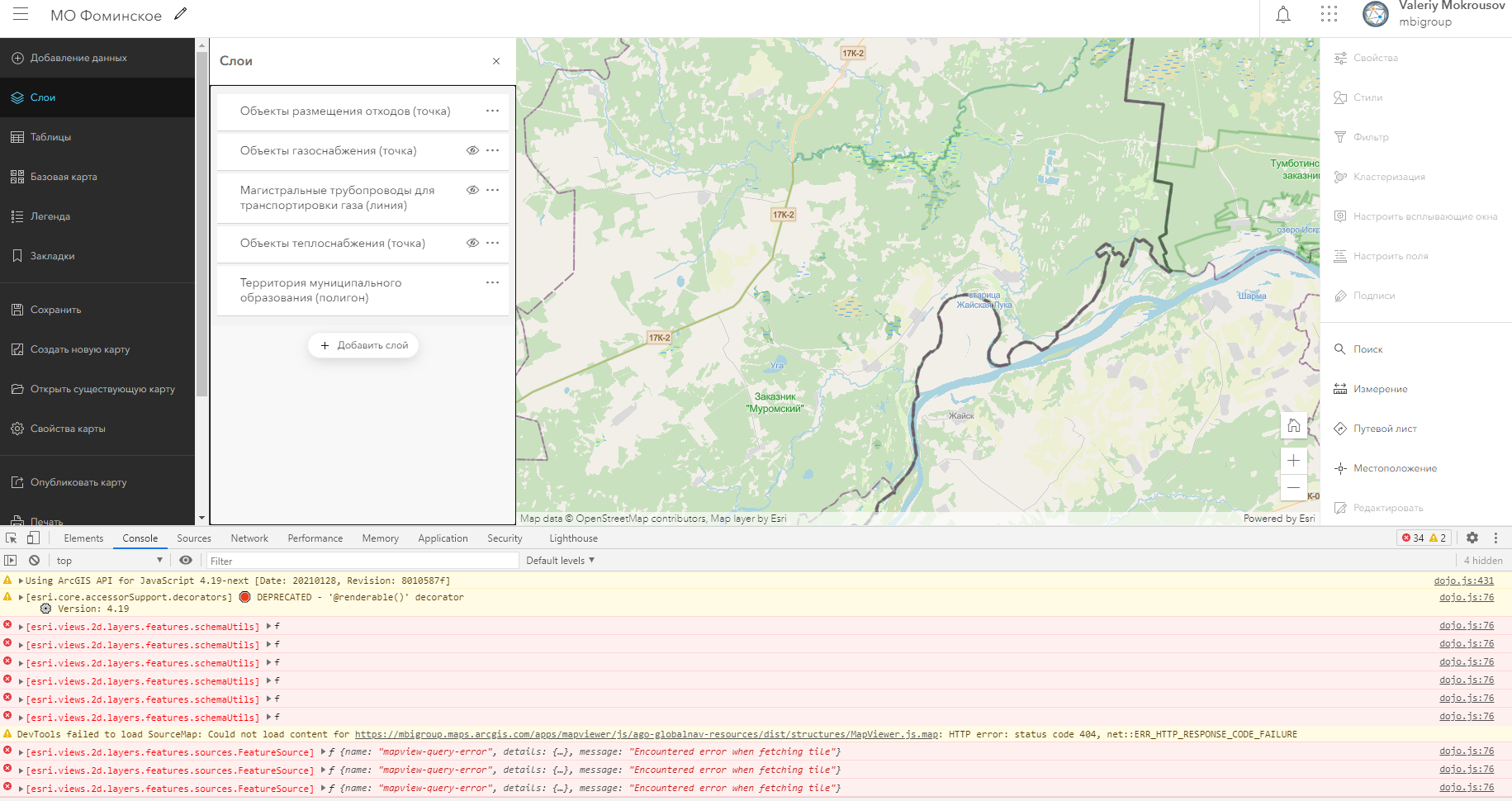The height and width of the screenshot is (801, 1512).
Task: Open Поиск search tool
Action: (x=1416, y=349)
